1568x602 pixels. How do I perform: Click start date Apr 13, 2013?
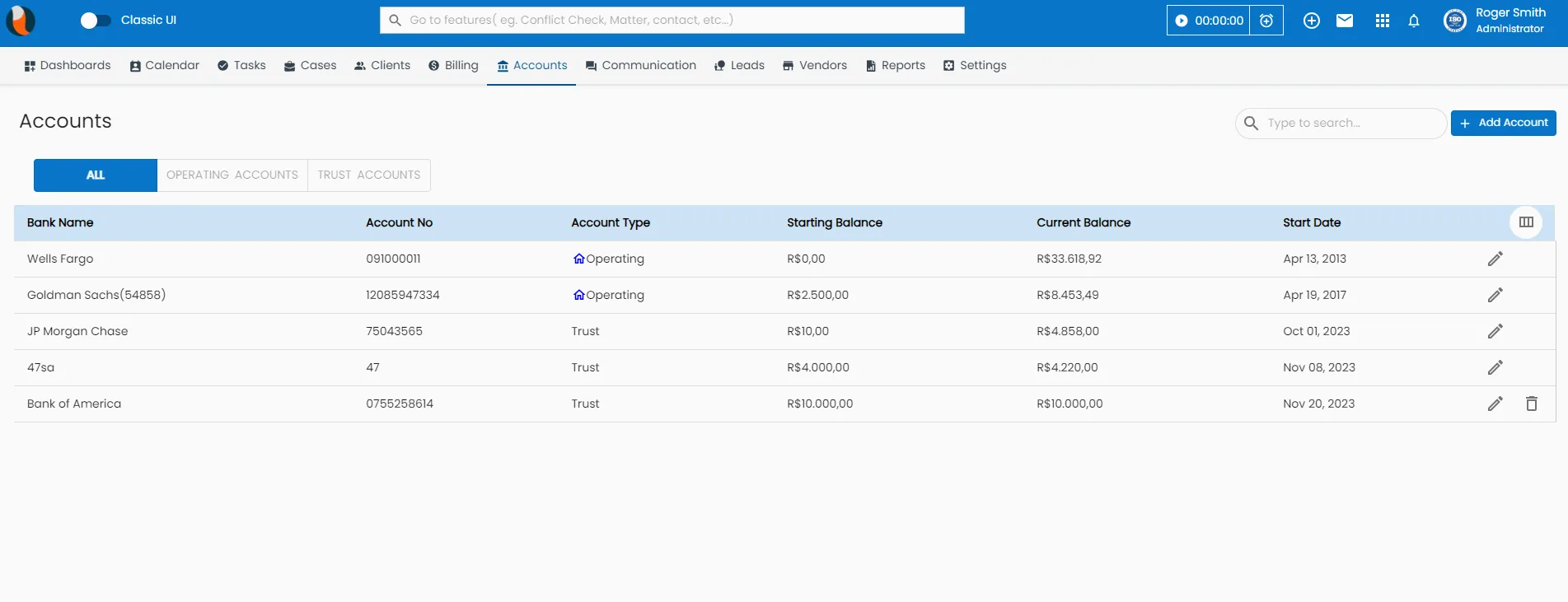pos(1314,259)
